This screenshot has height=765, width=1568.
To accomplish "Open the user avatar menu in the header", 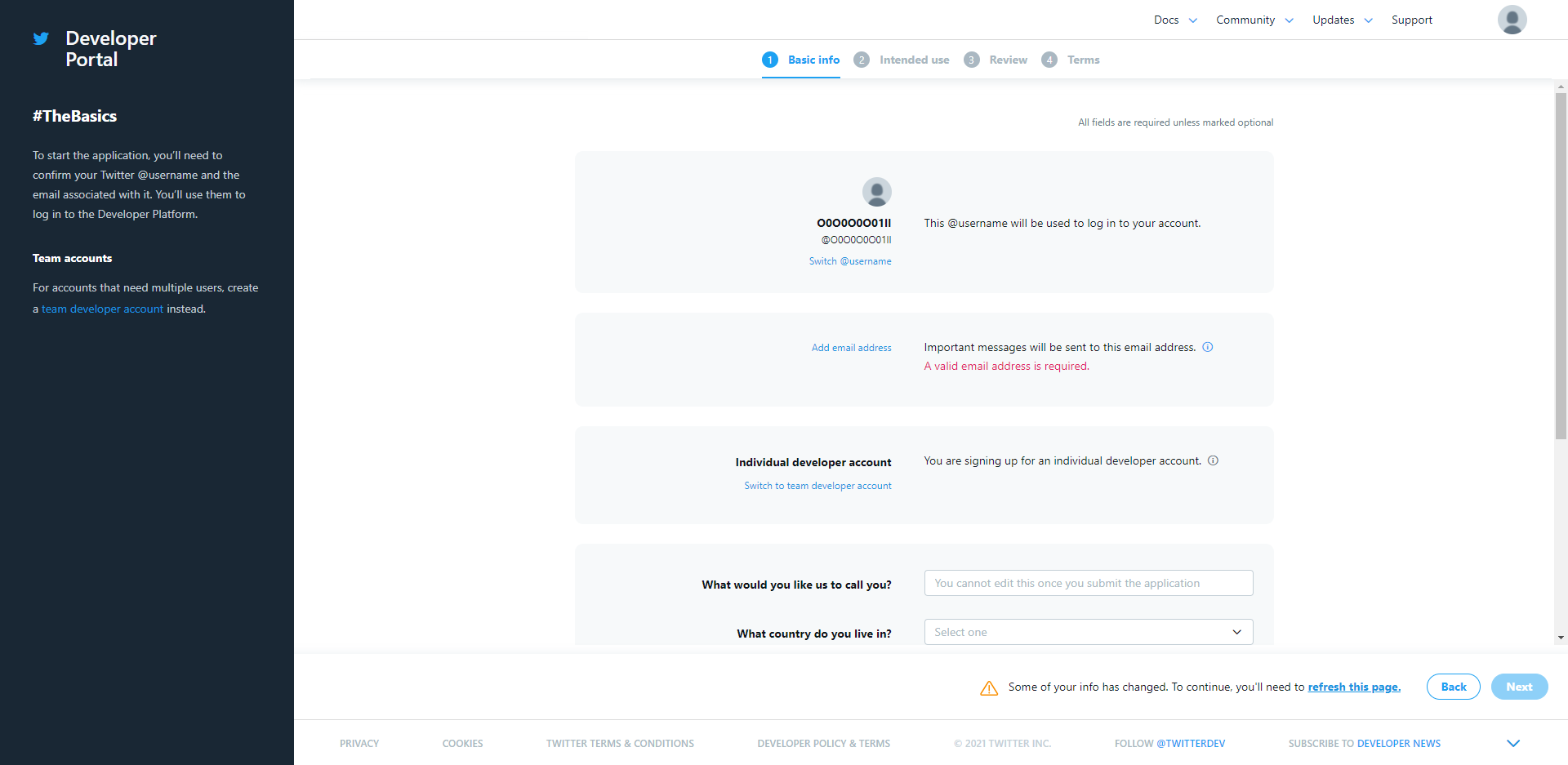I will point(1512,20).
